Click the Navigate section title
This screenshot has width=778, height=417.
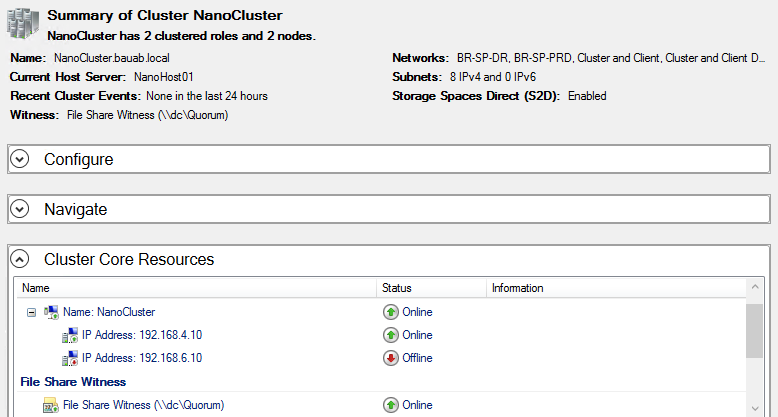pos(75,209)
